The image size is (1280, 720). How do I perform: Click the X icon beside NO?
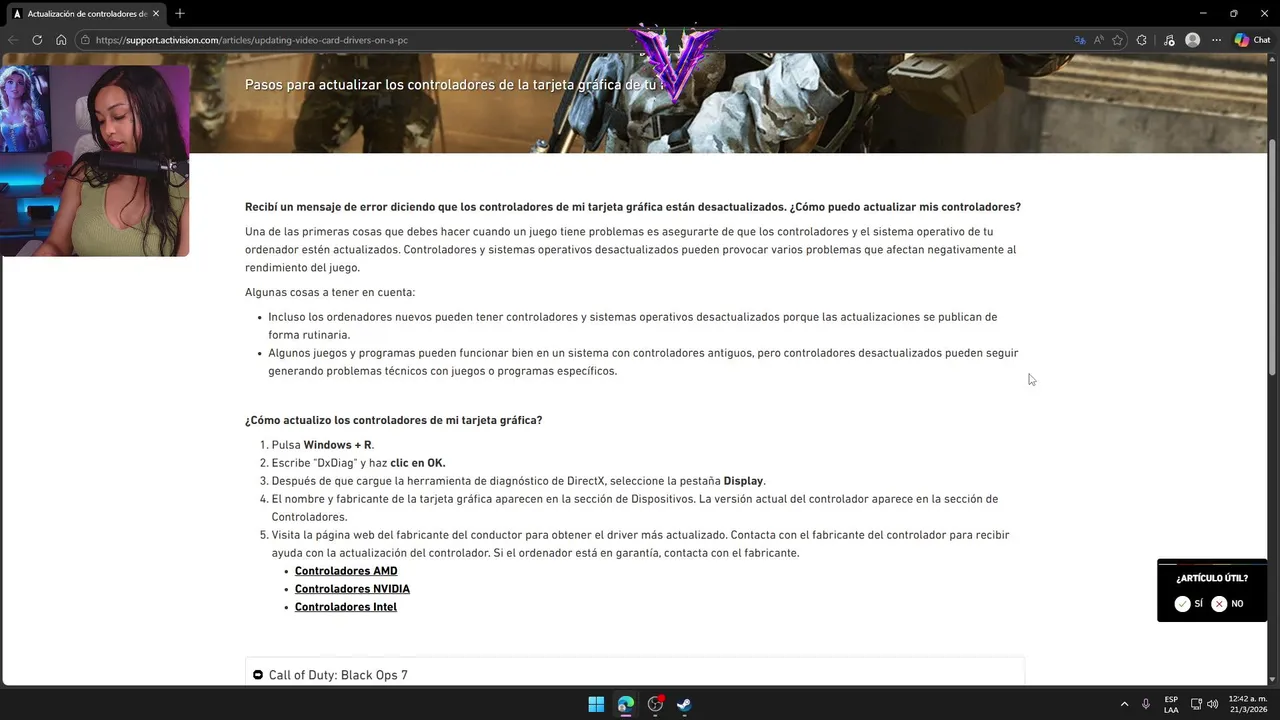pos(1219,604)
